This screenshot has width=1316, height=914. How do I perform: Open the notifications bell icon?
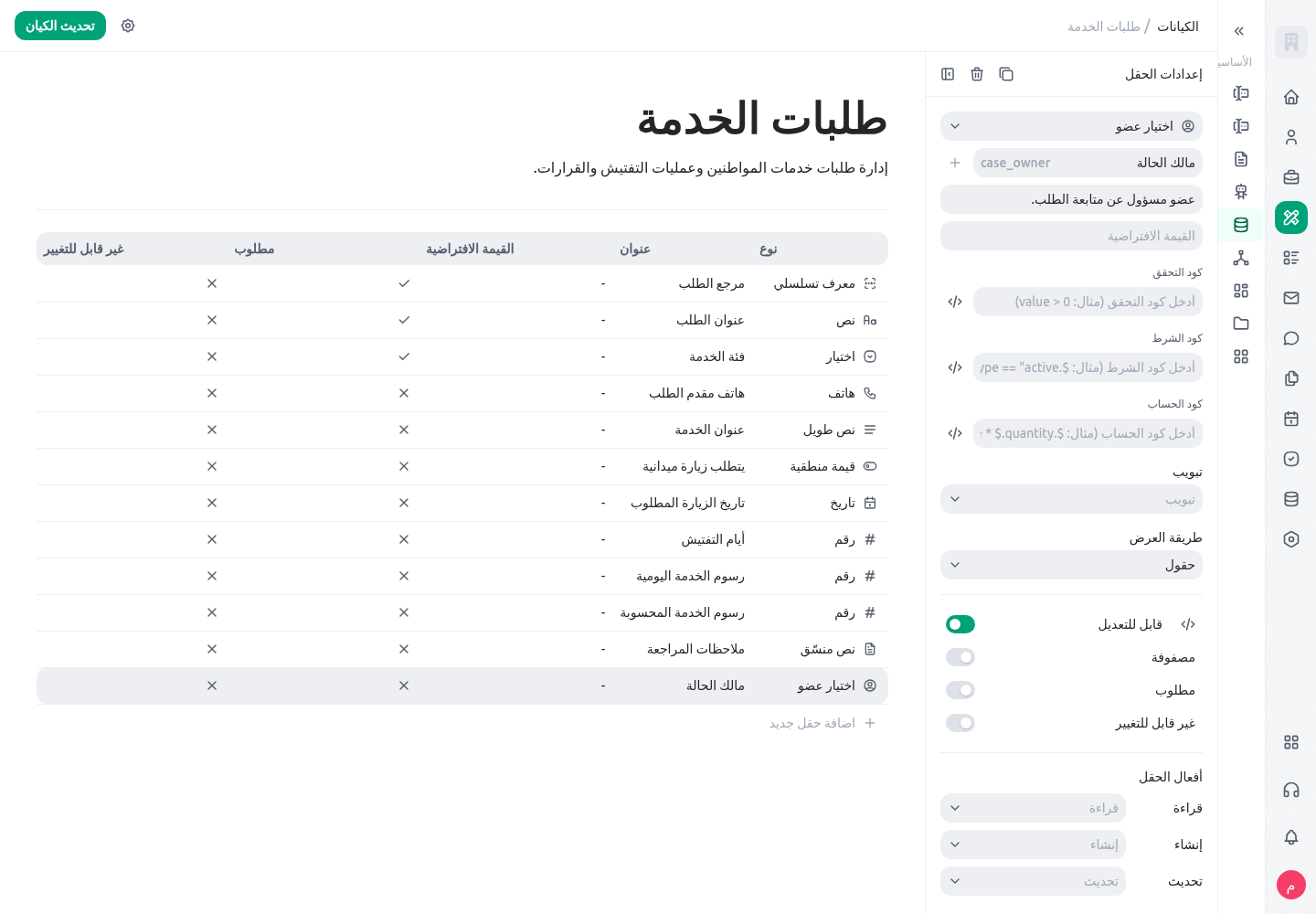pos(1291,837)
